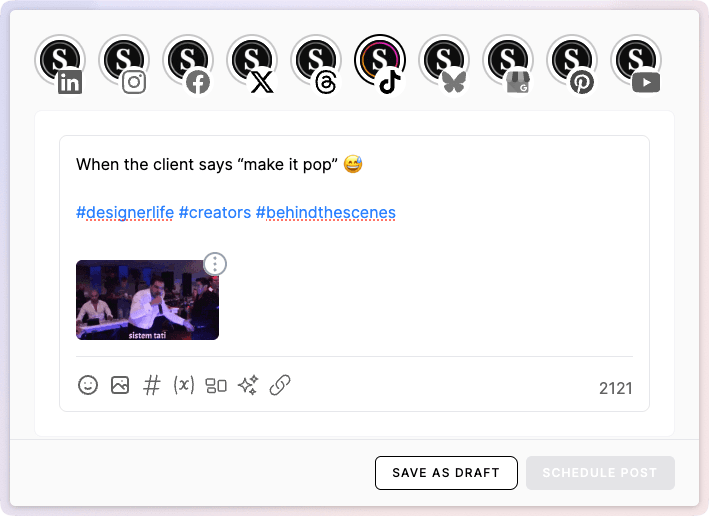Open the three-dot menu on the attached GIF
Viewport: 709px width, 516px height.
click(x=215, y=264)
